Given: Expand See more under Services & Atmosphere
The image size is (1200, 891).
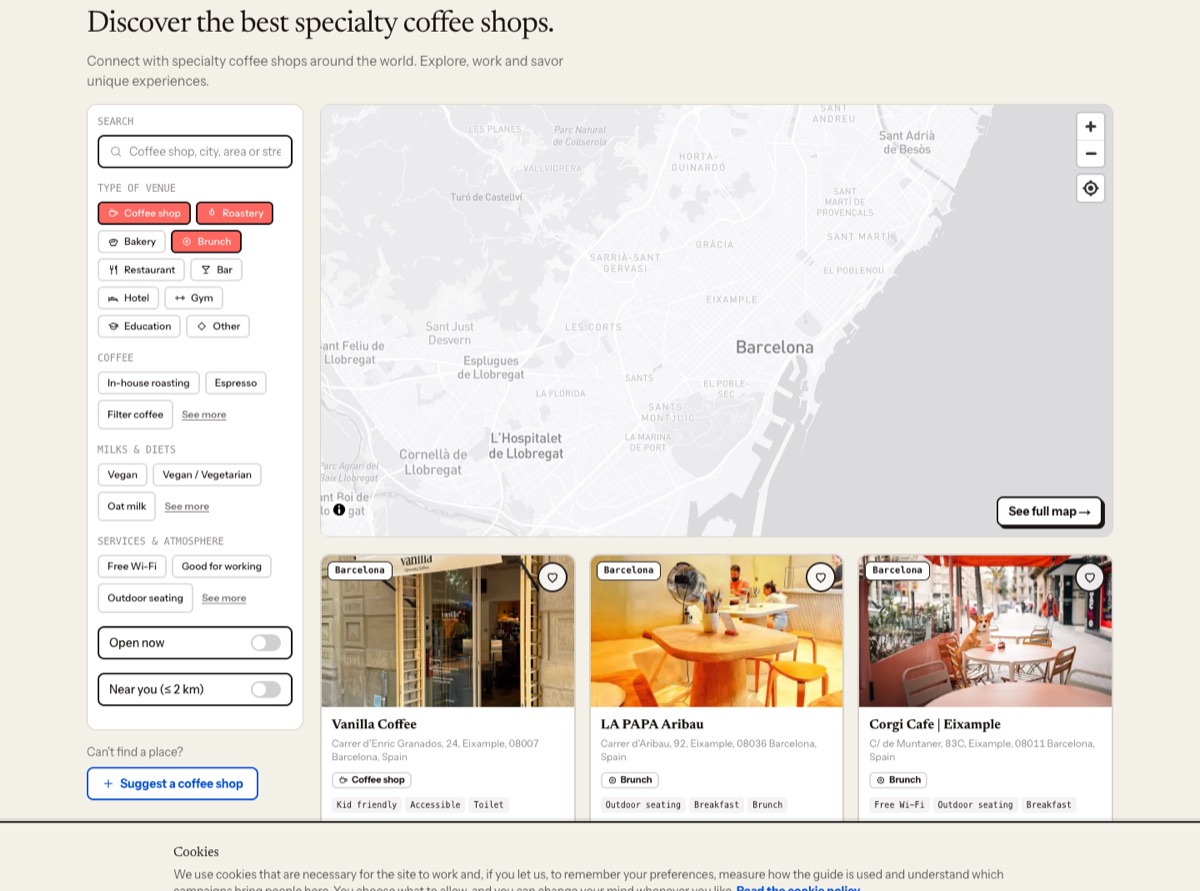Looking at the screenshot, I should 224,598.
